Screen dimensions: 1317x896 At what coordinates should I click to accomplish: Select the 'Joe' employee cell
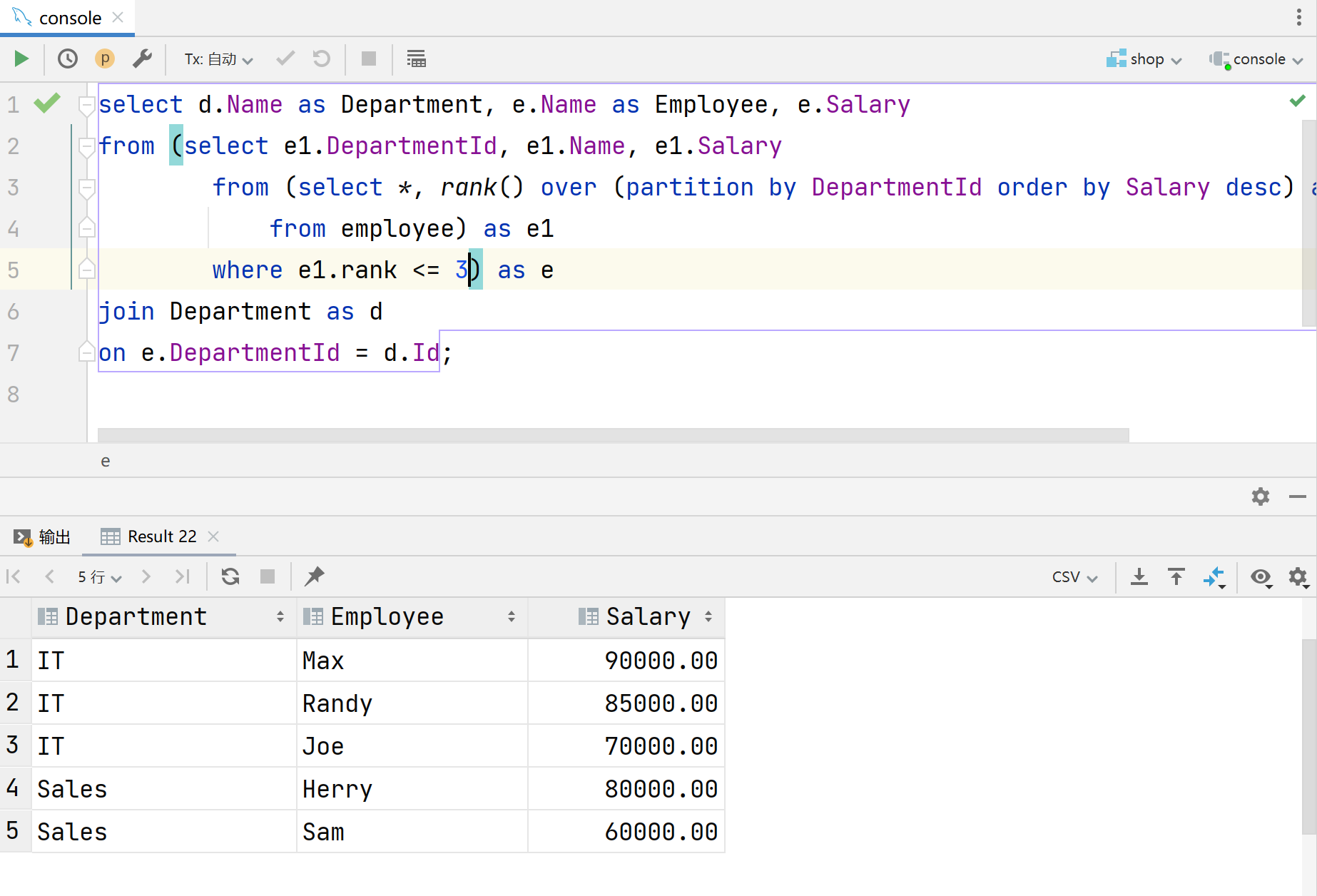click(412, 746)
